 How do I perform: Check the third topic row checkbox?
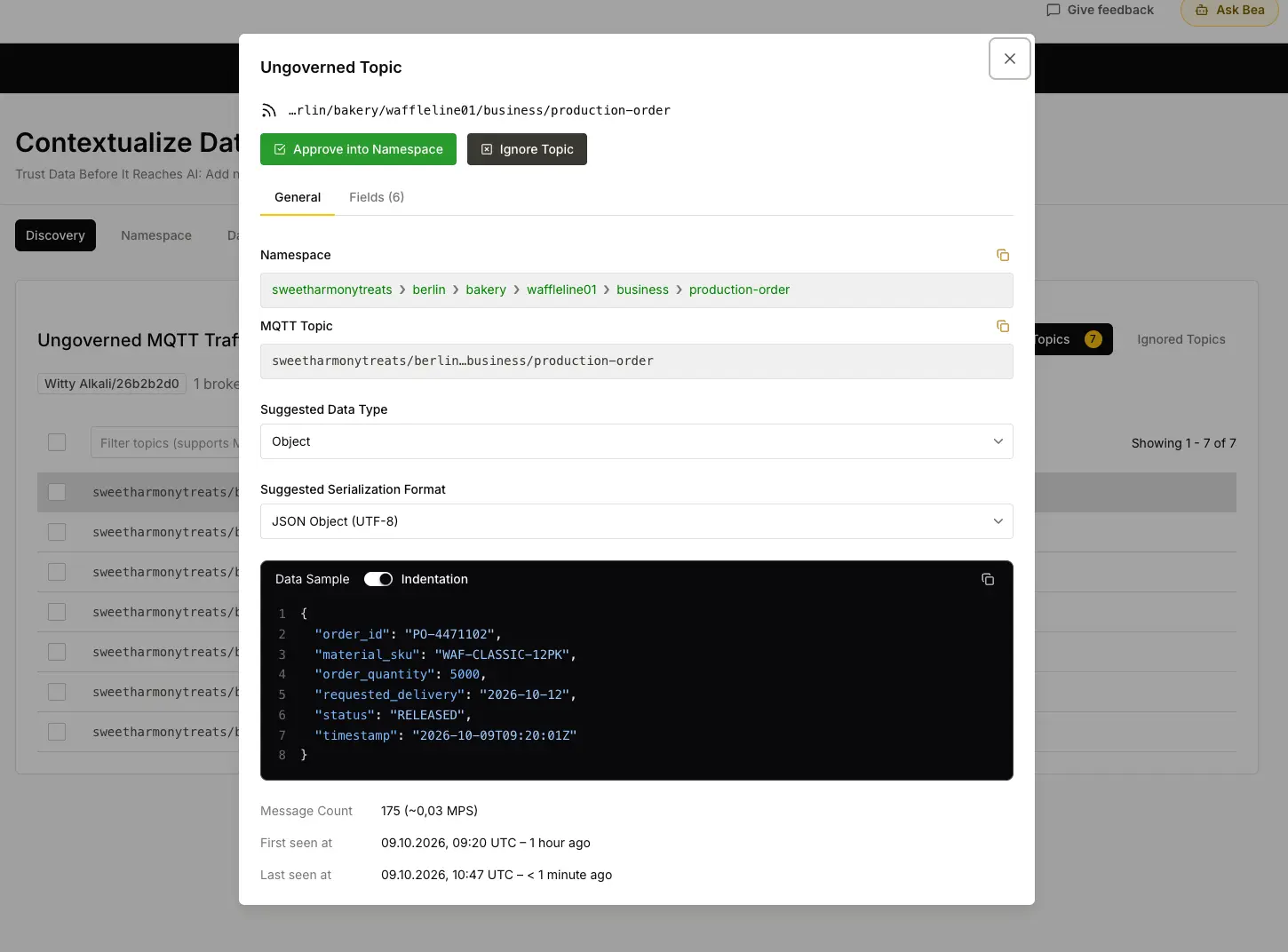[57, 572]
